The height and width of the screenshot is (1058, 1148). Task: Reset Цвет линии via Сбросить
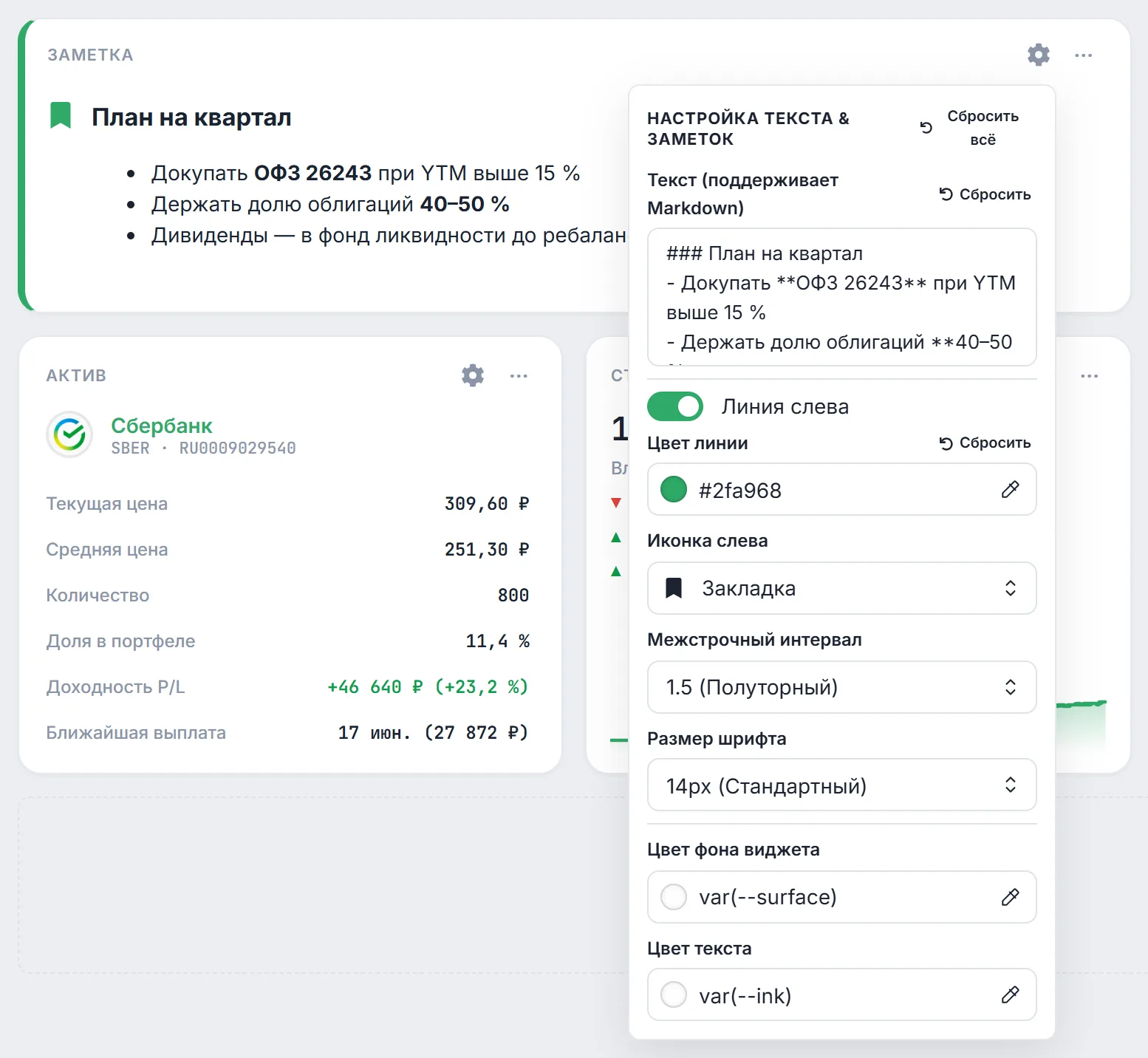(985, 443)
